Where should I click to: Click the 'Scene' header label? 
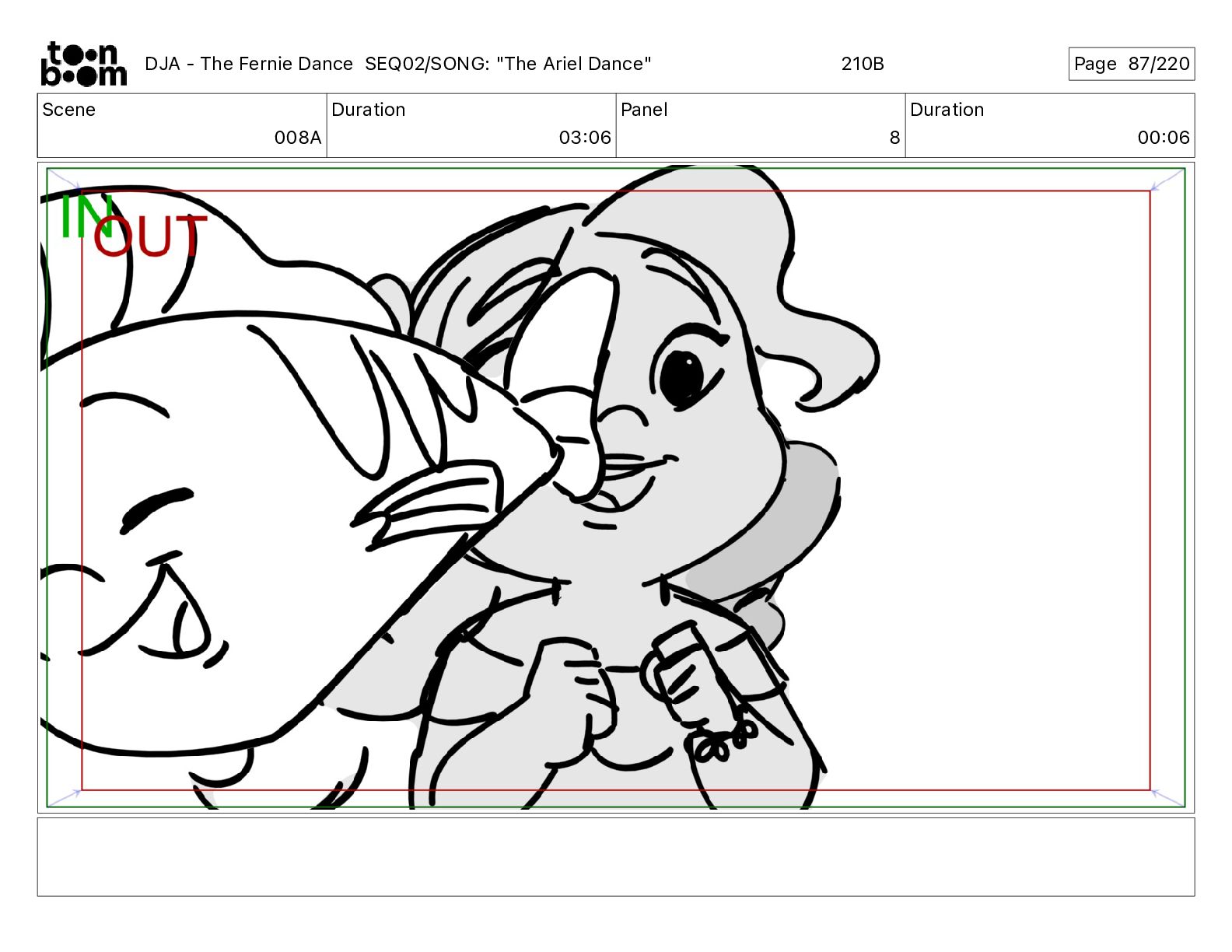click(68, 110)
